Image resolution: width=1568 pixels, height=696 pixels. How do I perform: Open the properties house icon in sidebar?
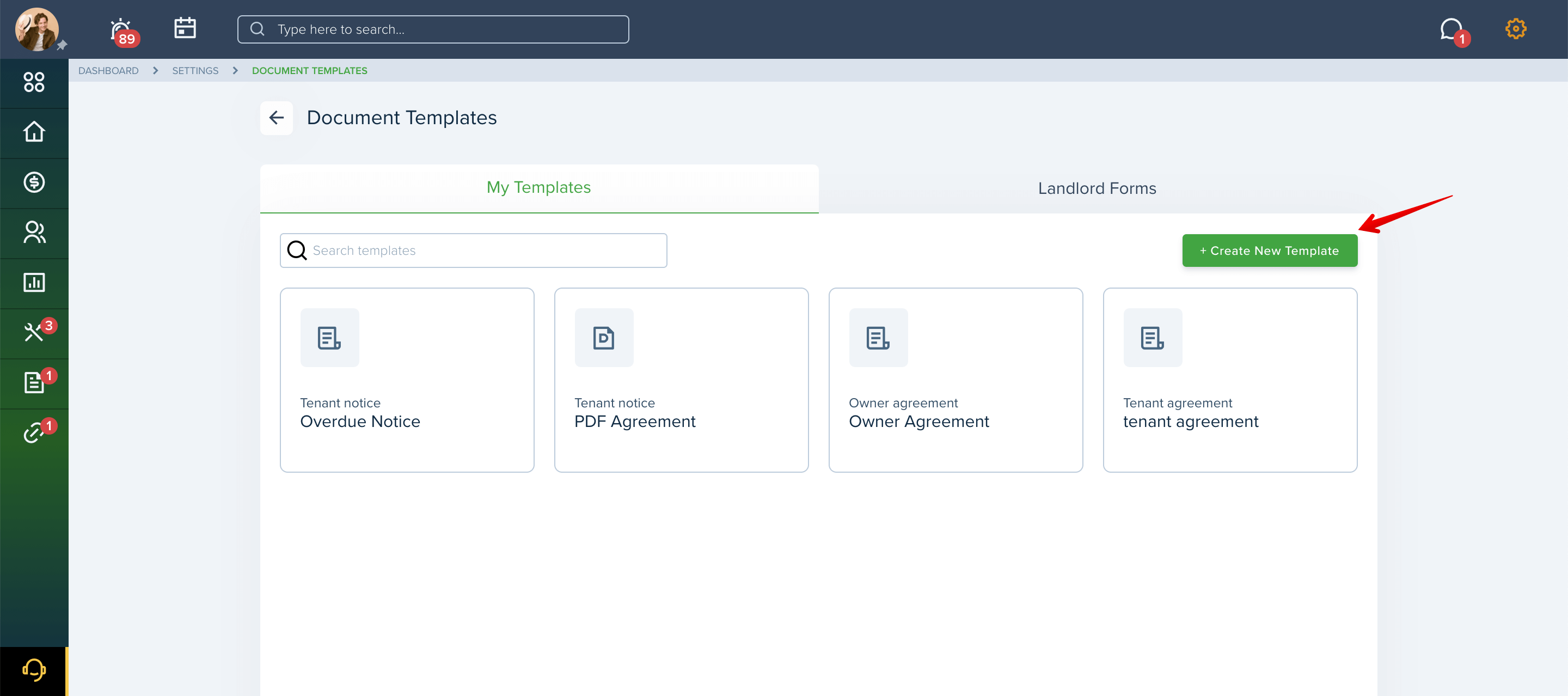pyautogui.click(x=34, y=132)
